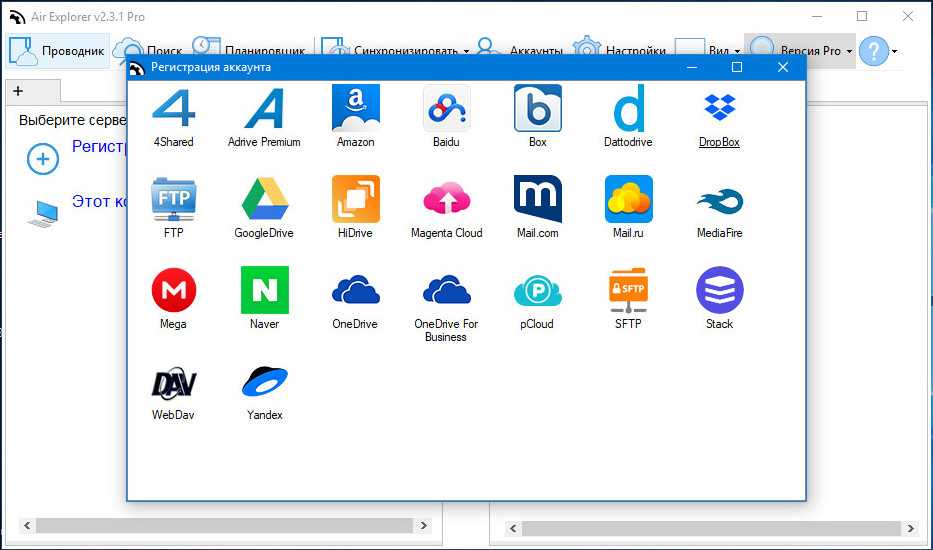Add a new tab with plus button
Viewport: 933px width, 550px height.
click(18, 91)
